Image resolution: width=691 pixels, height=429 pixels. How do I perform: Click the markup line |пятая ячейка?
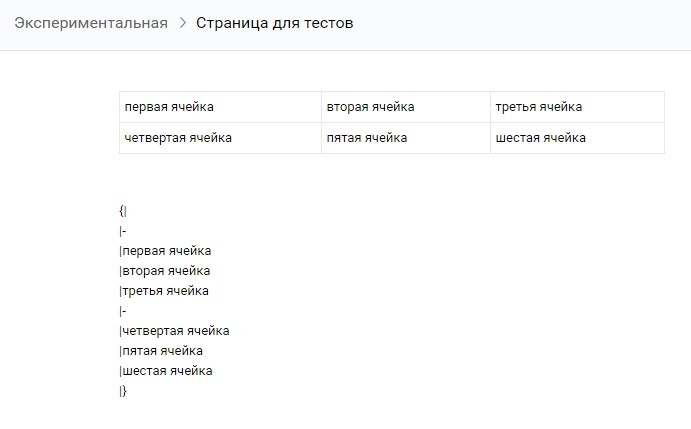pos(161,351)
